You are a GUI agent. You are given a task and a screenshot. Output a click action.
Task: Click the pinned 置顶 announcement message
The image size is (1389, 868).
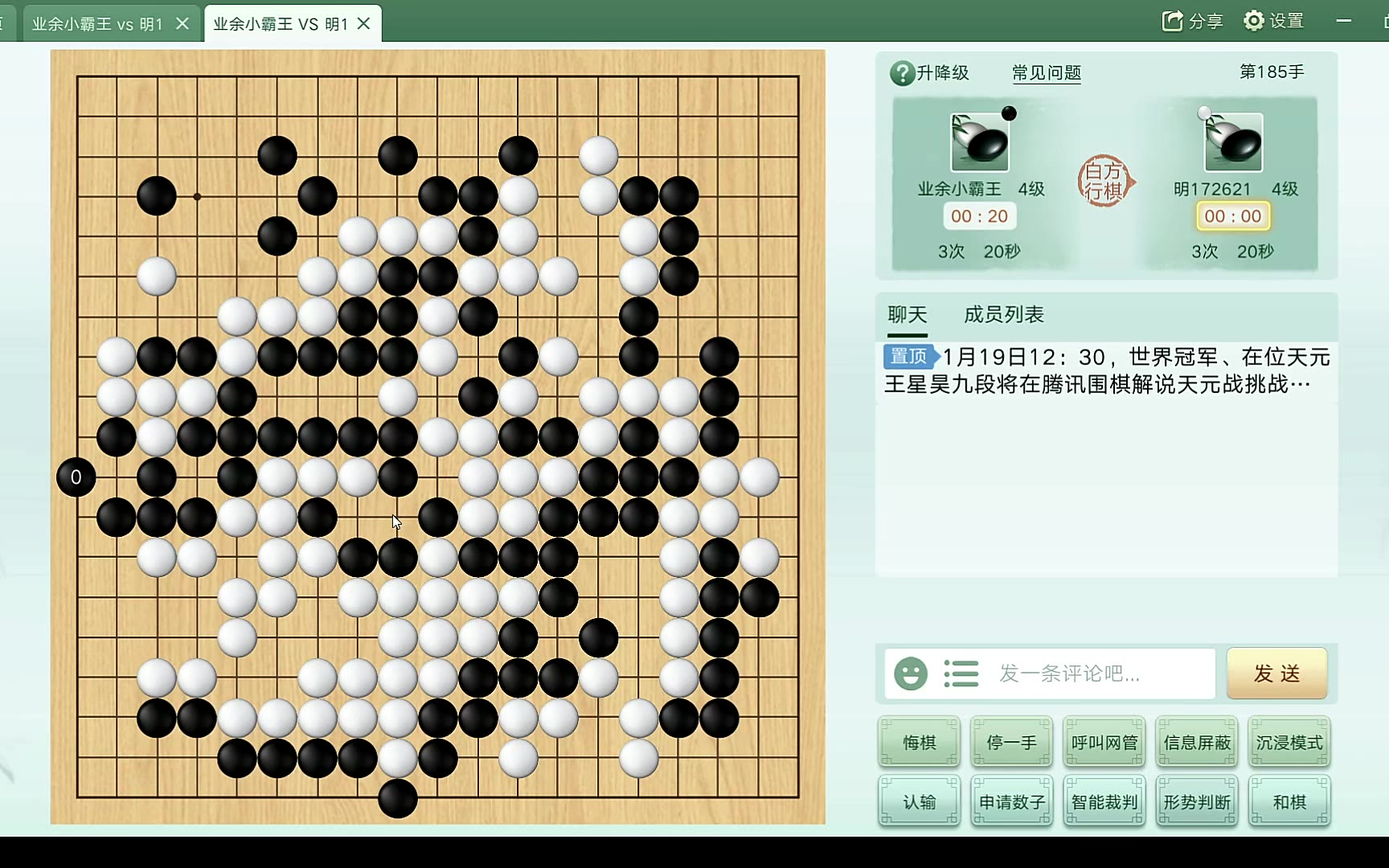[x=1107, y=370]
